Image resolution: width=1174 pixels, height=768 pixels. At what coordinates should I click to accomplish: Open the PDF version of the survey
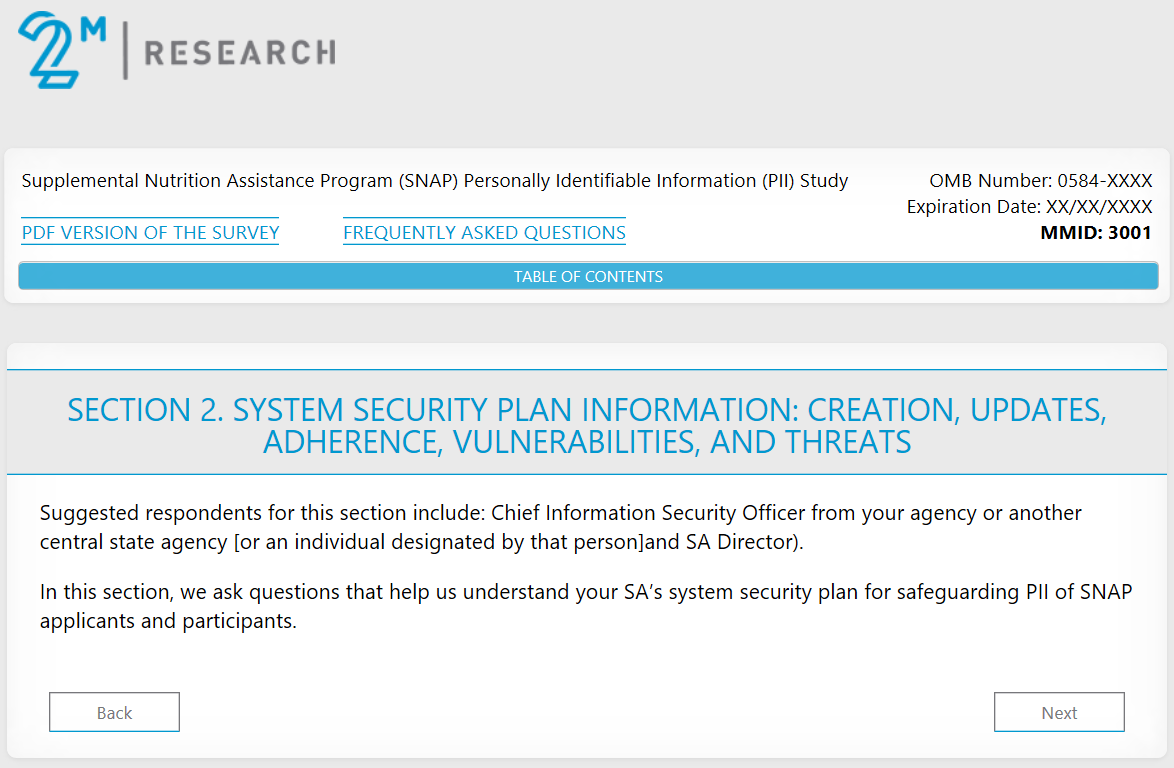pos(150,233)
